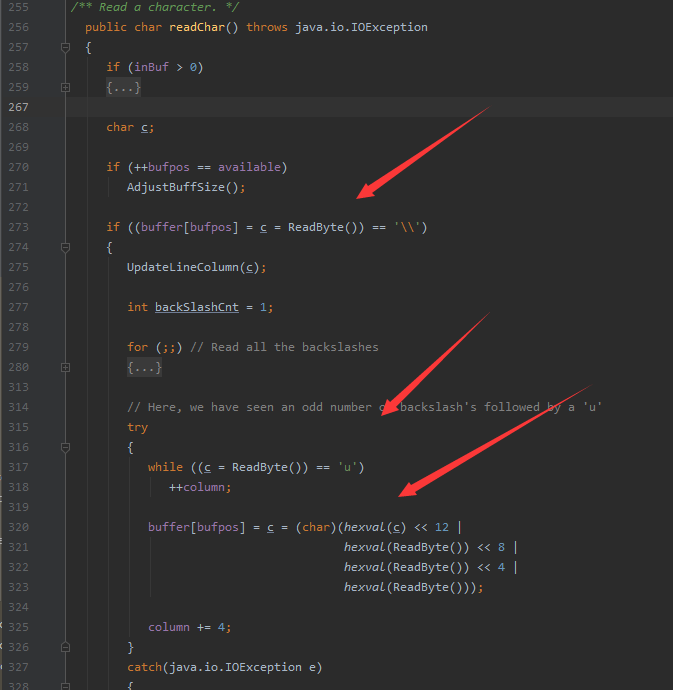The height and width of the screenshot is (690, 673).
Task: Expand folded block at line 259
Action: point(65,87)
